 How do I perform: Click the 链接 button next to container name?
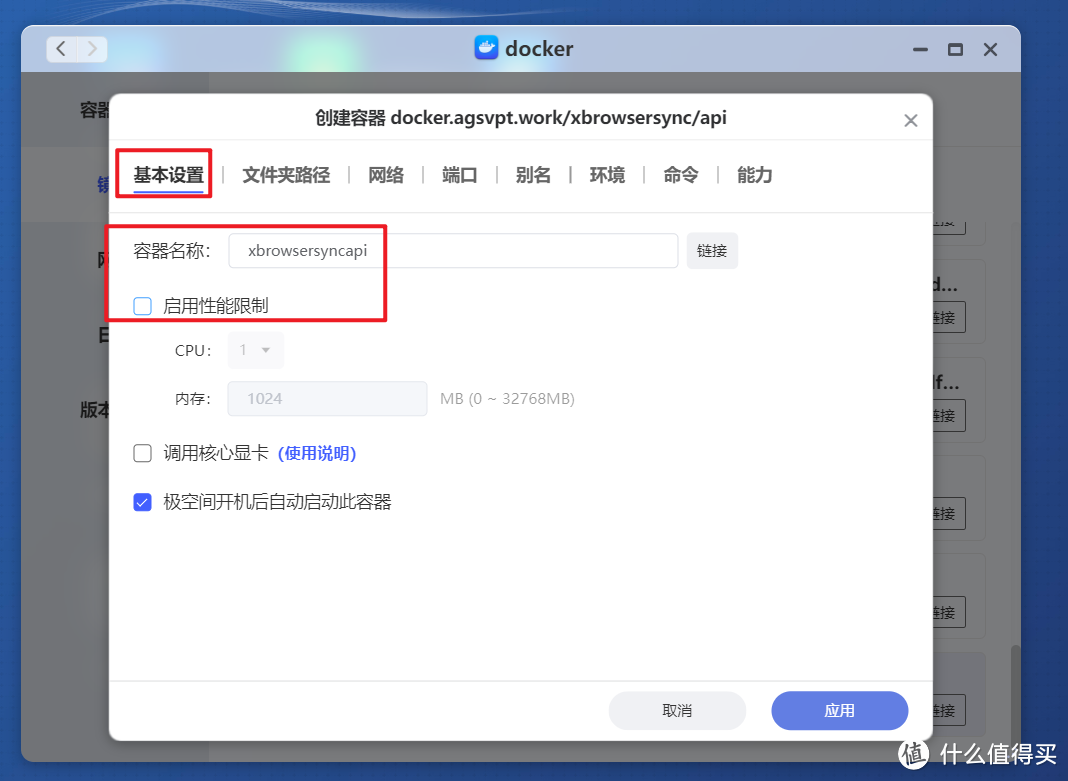click(x=712, y=250)
